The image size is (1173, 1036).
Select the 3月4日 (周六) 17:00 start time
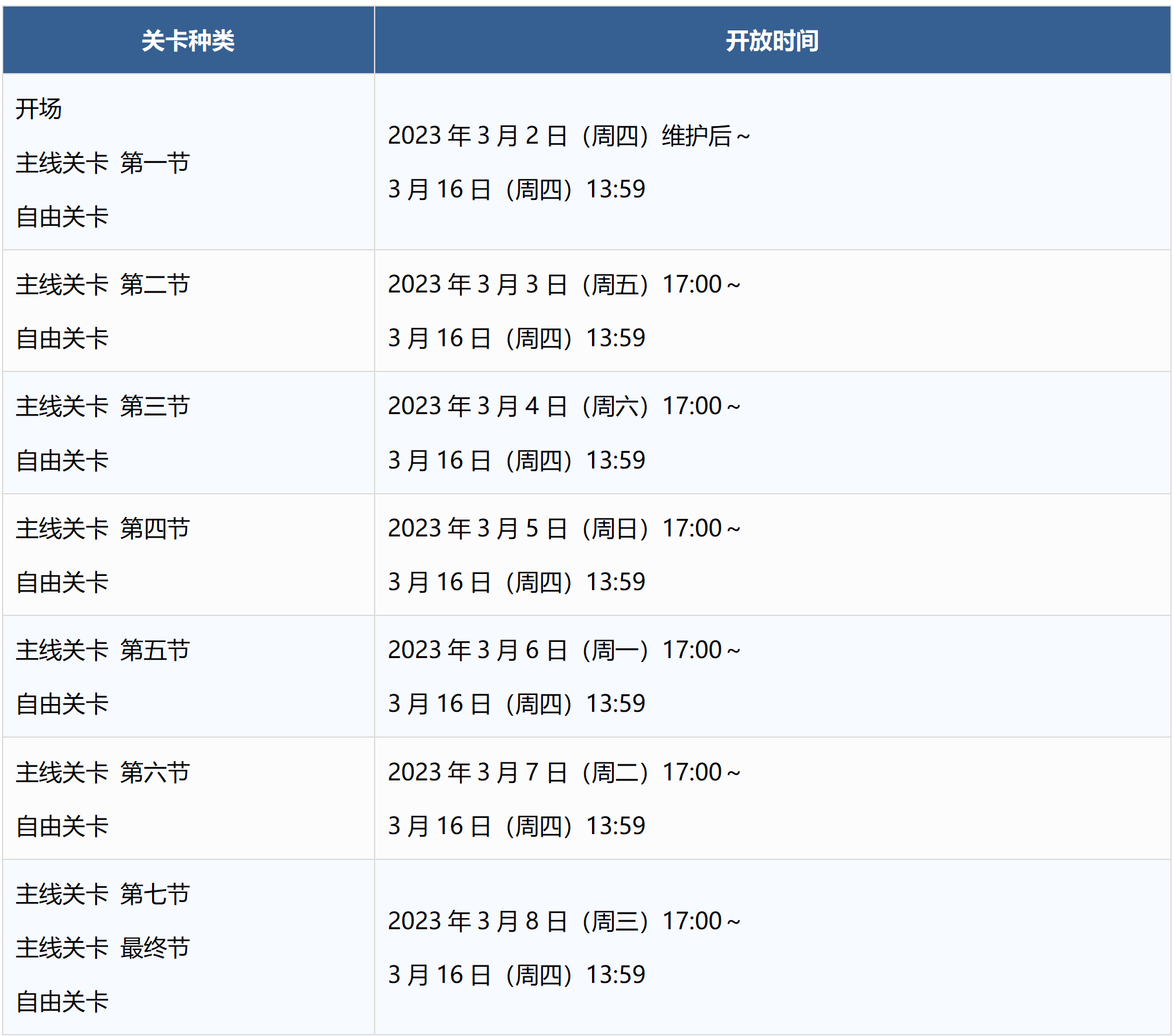(564, 406)
